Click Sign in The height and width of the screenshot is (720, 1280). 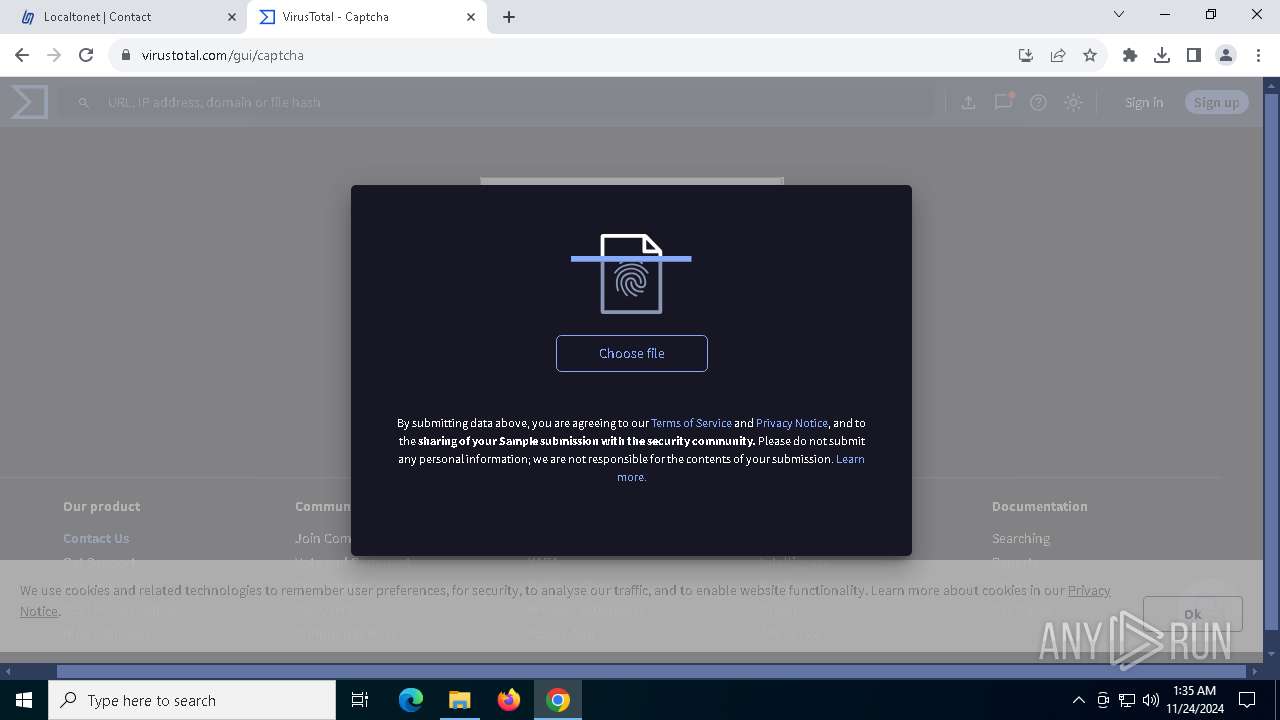(x=1144, y=102)
